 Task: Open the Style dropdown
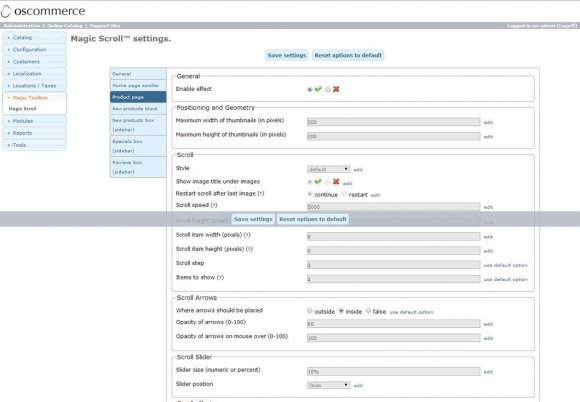[x=328, y=169]
